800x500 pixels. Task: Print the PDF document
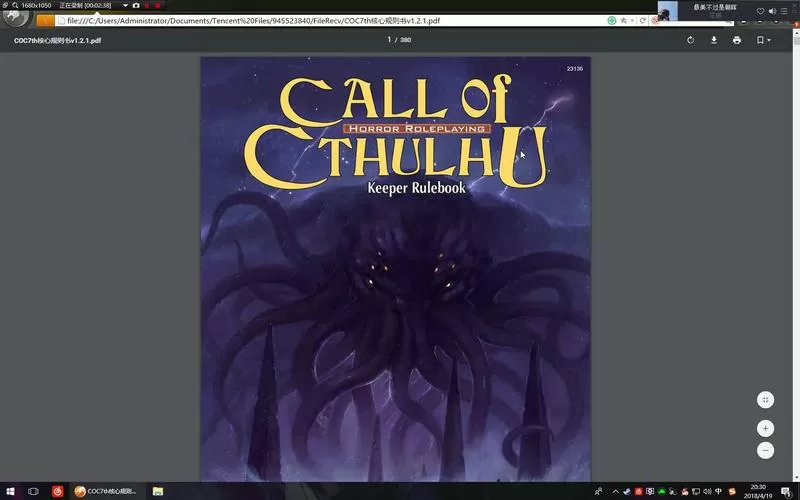(737, 40)
